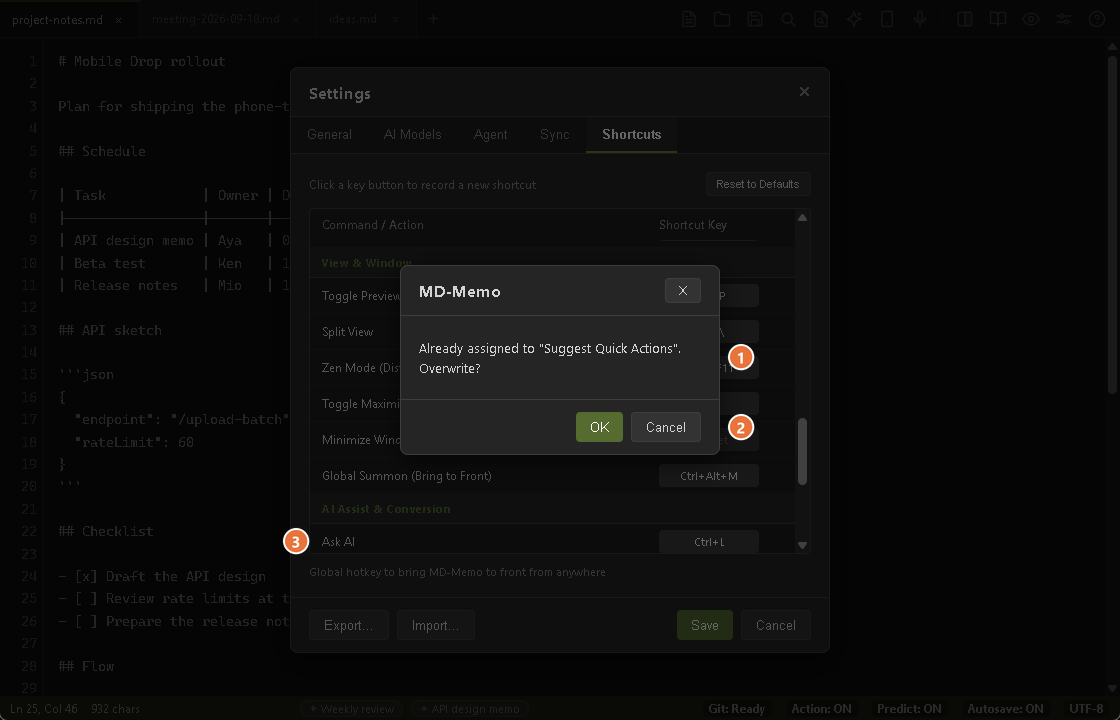
Task: Click the AI Assist & Conversion section header
Action: 386,509
